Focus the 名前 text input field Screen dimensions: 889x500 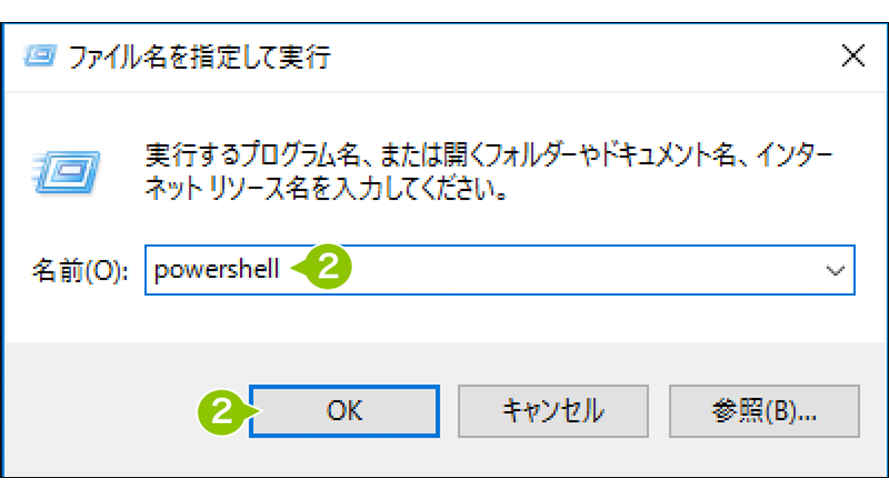click(499, 270)
